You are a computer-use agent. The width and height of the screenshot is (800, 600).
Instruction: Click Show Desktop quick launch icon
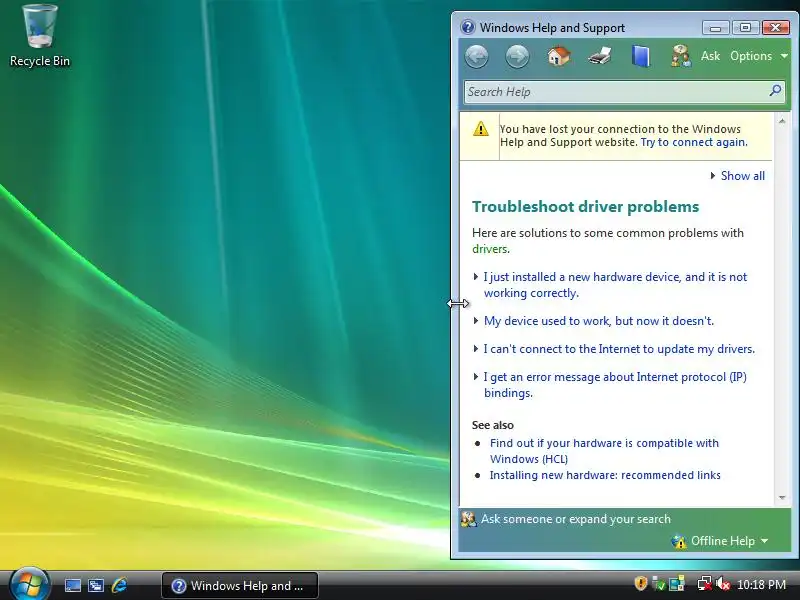tap(72, 586)
